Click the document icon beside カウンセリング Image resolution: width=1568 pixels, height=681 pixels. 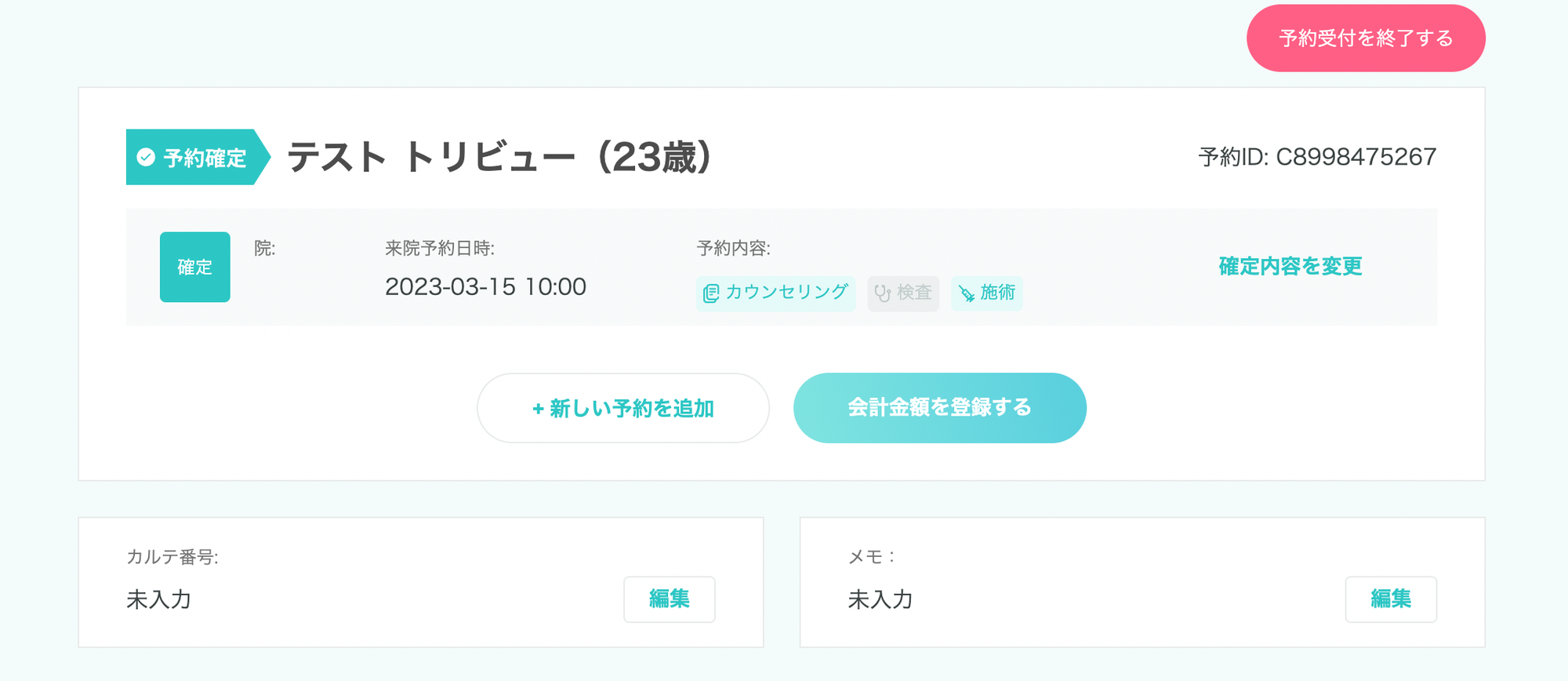(x=711, y=293)
